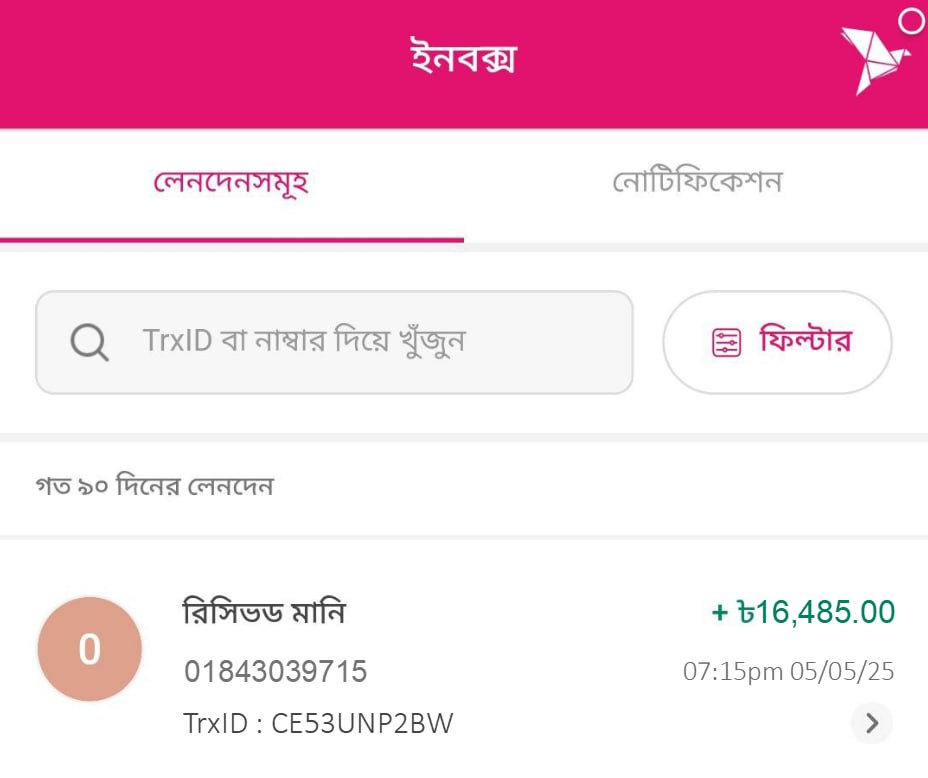
Task: Switch to the লেনদেনসমূহ tab
Action: coord(231,183)
